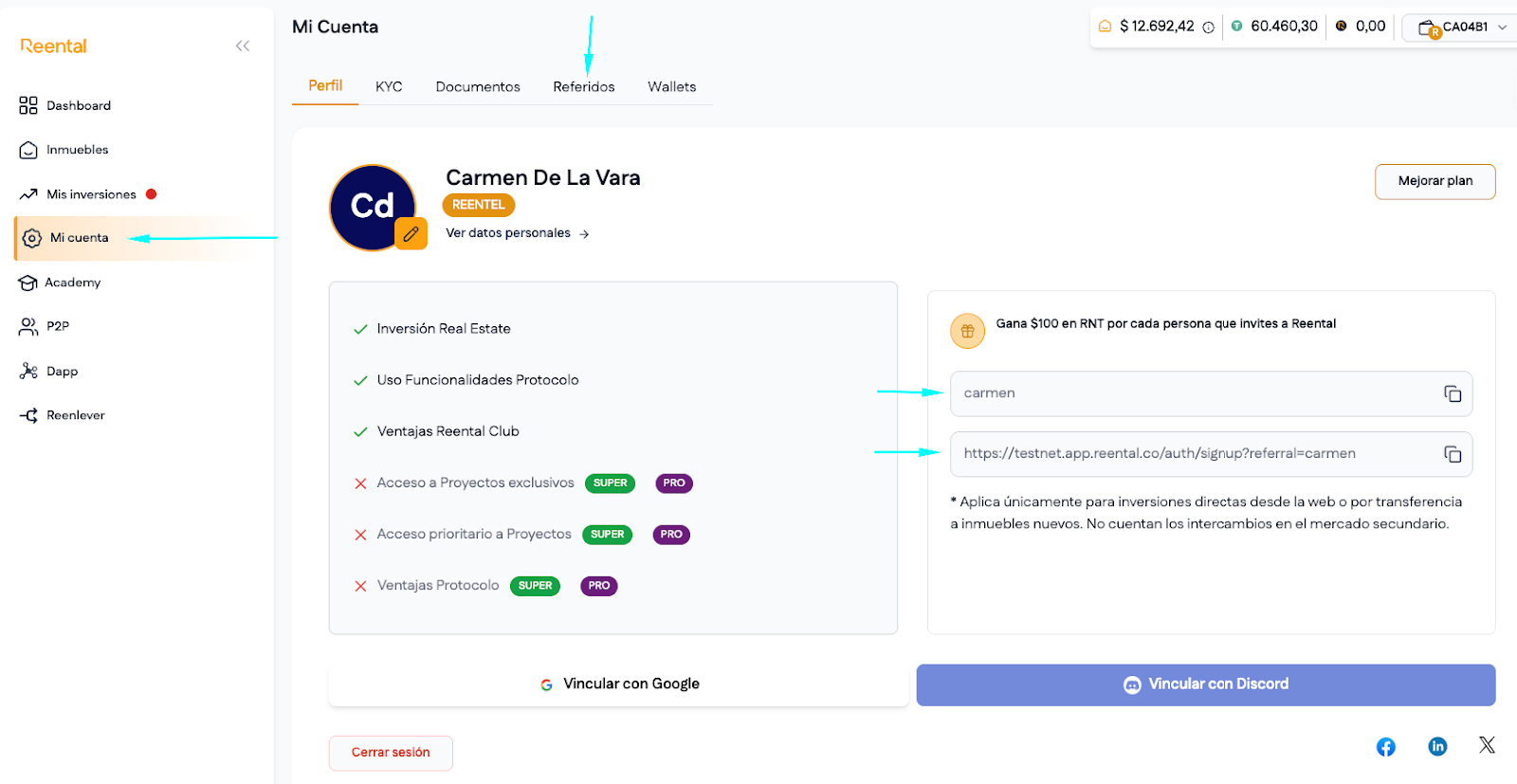This screenshot has height=784, width=1517.
Task: Click the Reenlever branch icon
Action: click(28, 415)
